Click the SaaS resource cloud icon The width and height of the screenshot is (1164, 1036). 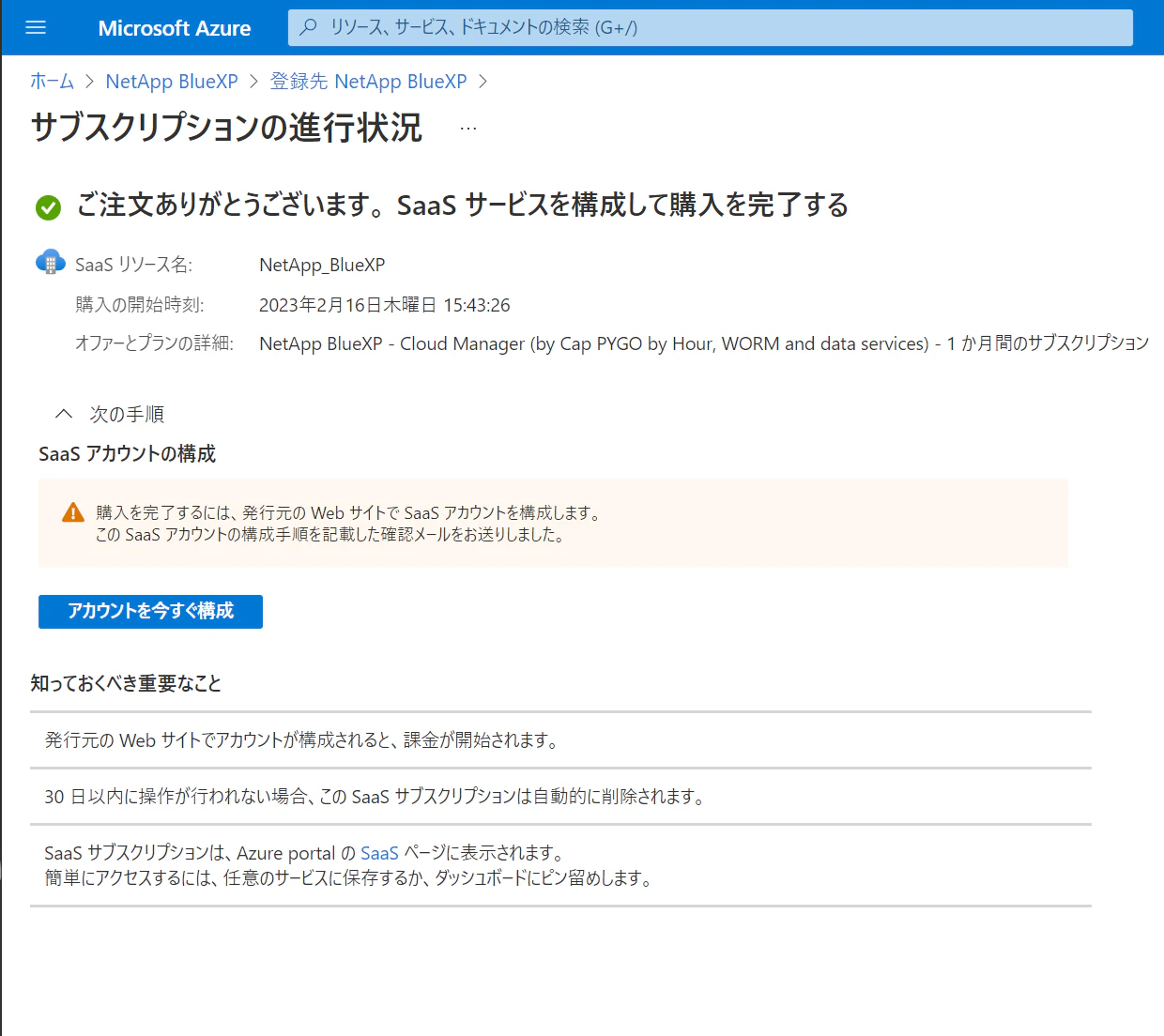(x=51, y=262)
